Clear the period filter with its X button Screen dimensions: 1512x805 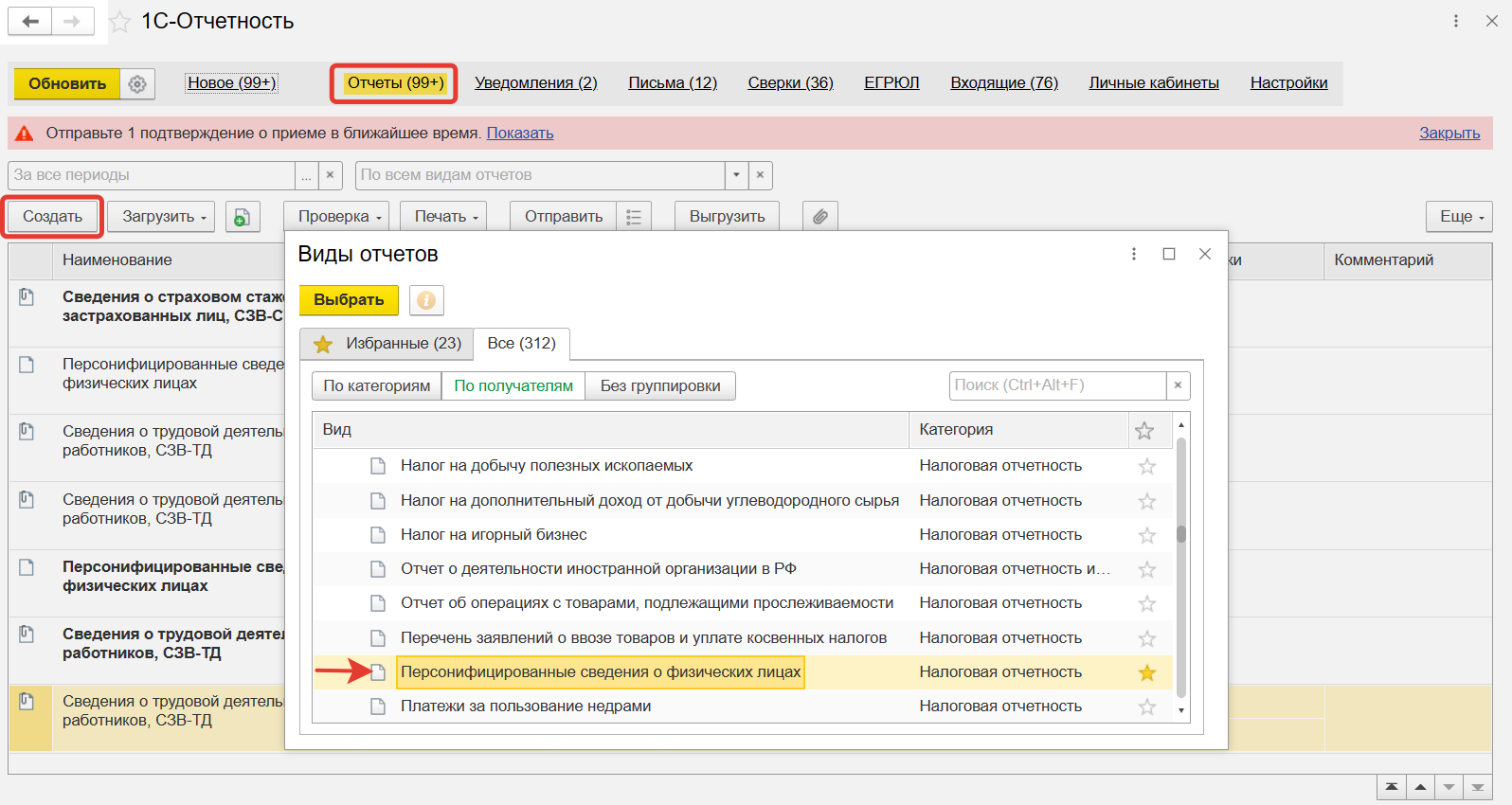[x=330, y=175]
